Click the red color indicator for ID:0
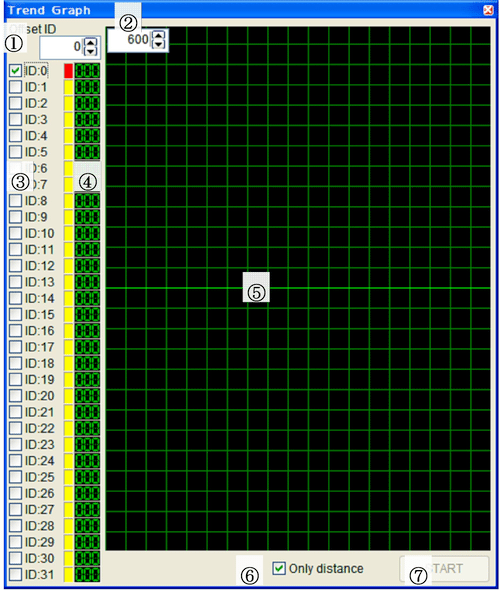500x590 pixels. (68, 71)
